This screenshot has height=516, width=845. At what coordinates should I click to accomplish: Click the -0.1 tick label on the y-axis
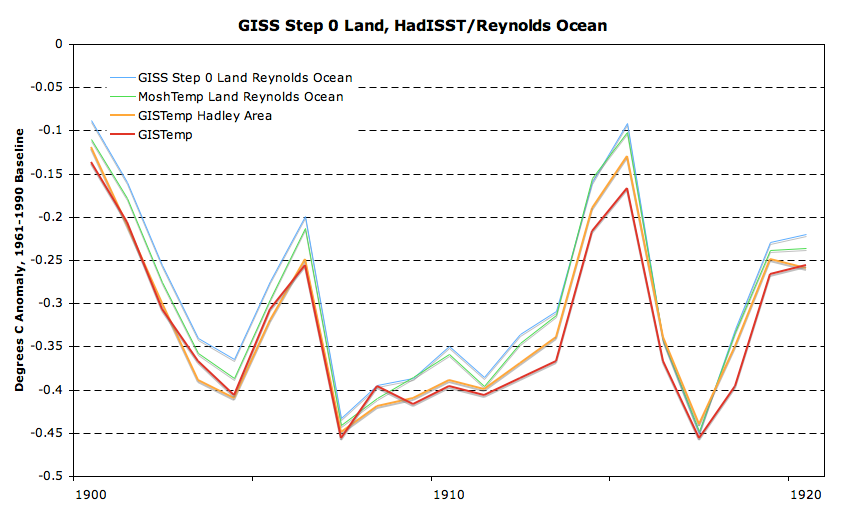coord(52,131)
